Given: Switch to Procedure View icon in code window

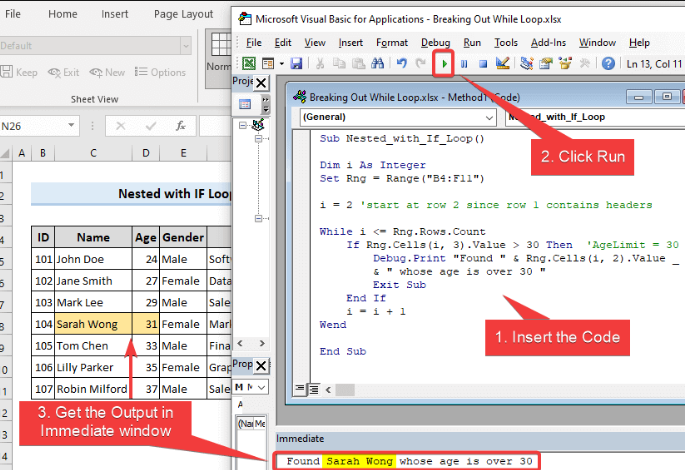Looking at the screenshot, I should 299,388.
